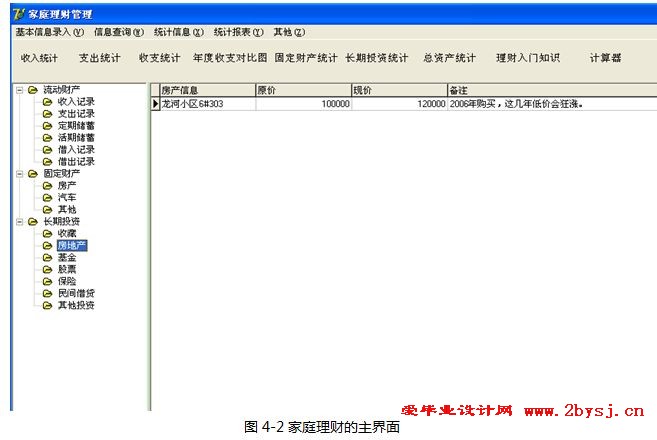
Task: Collapse the 固定财产 tree node
Action: click(x=19, y=174)
